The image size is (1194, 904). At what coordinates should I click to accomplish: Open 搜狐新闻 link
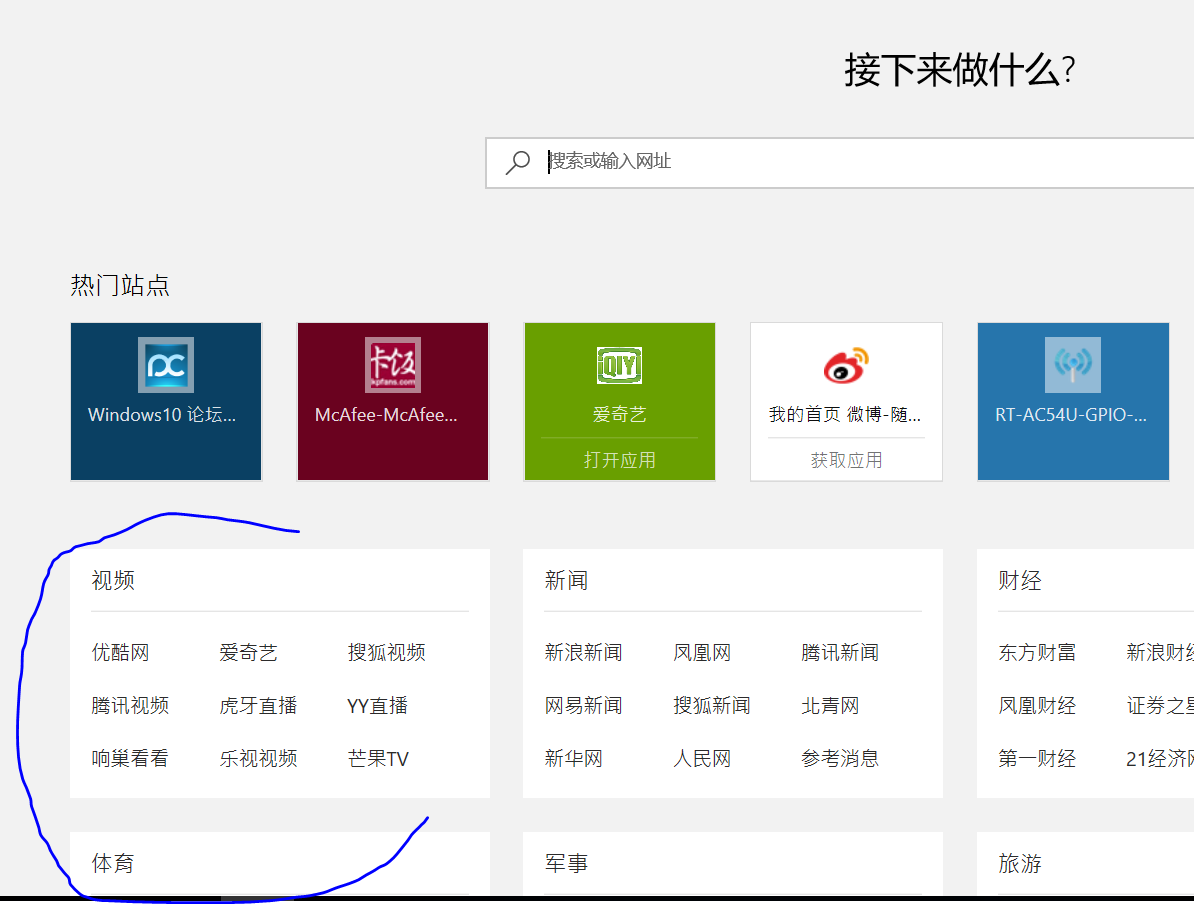[x=712, y=706]
